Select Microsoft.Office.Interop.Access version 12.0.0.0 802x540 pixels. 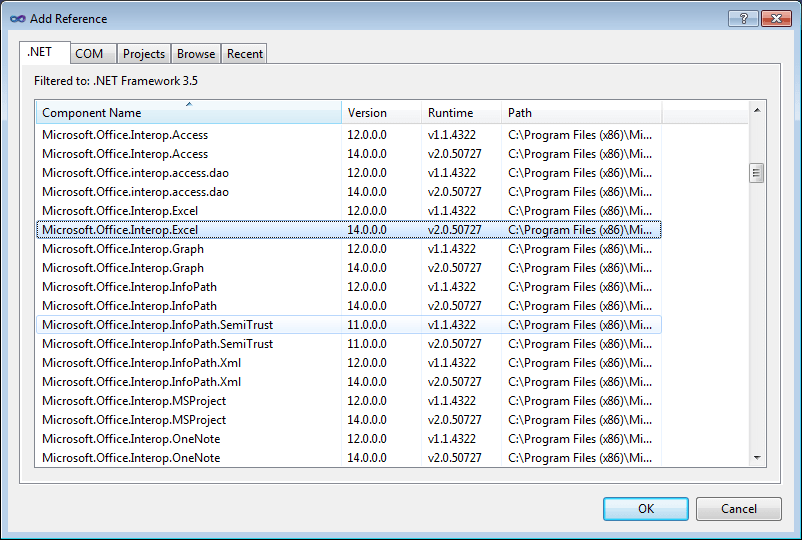coord(349,135)
